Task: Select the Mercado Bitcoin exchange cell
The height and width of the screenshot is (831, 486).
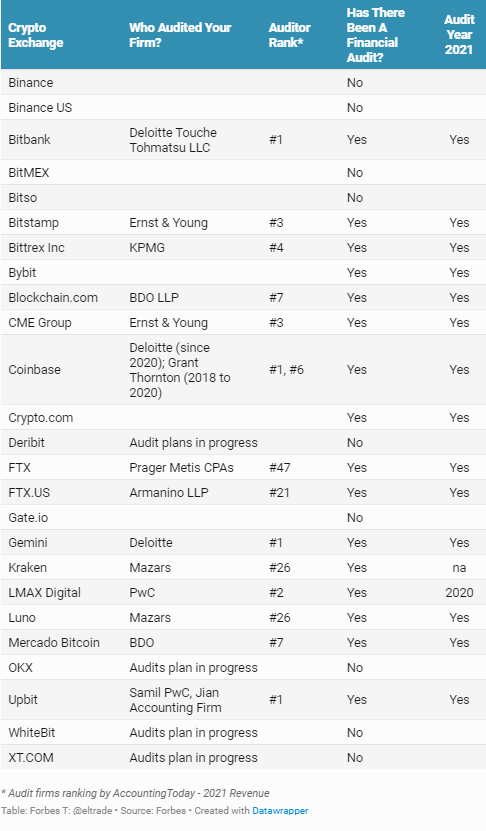Action: [x=54, y=642]
